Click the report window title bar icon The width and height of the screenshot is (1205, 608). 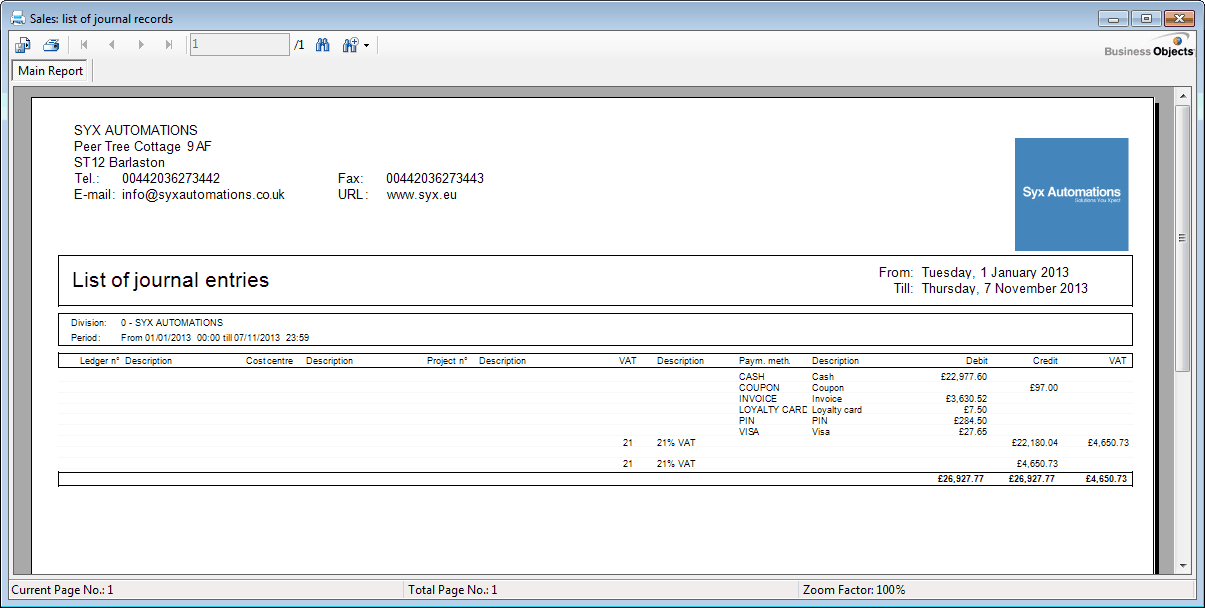click(x=17, y=18)
